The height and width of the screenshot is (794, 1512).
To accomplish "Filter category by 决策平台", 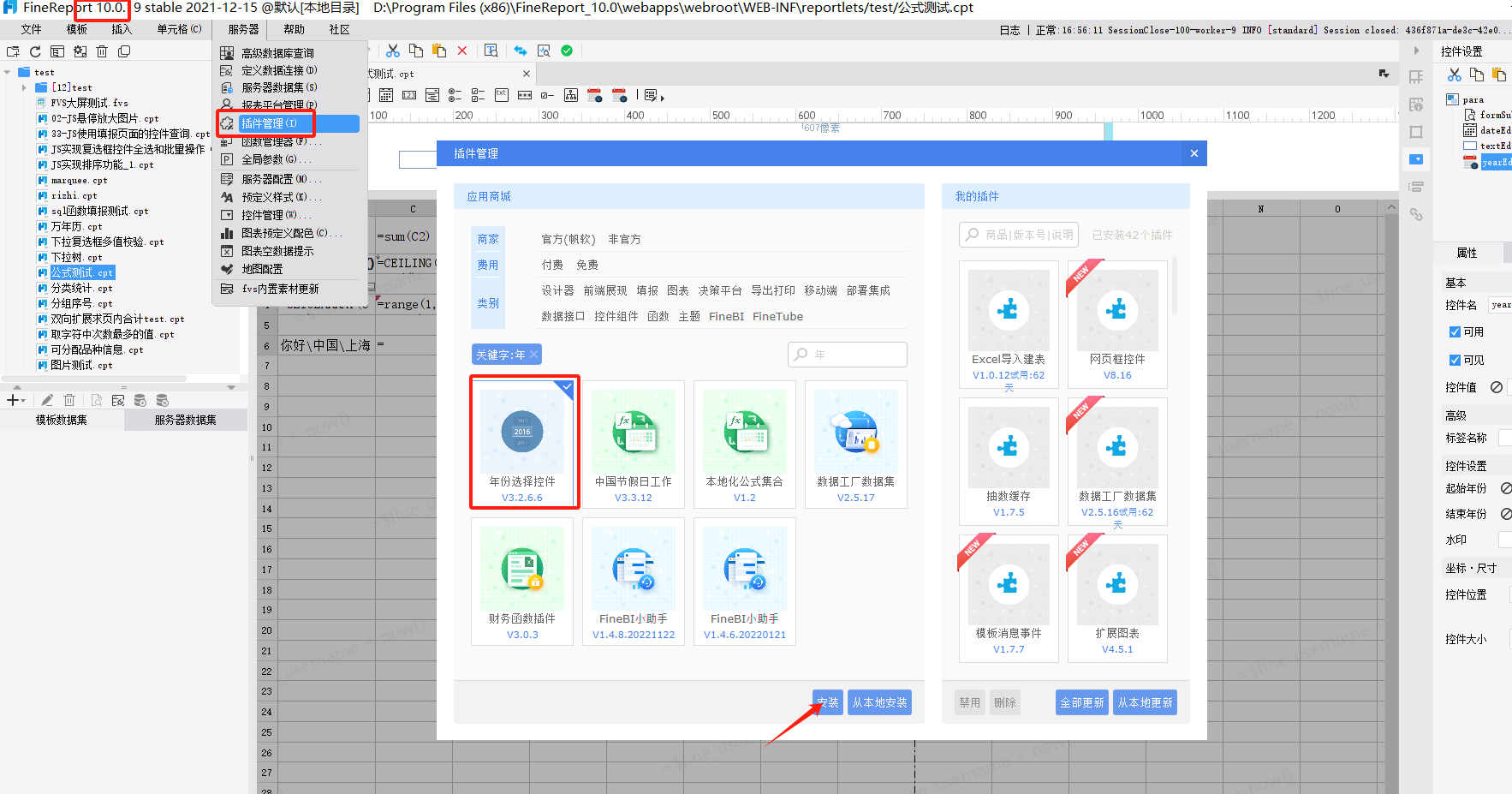I will 720,290.
